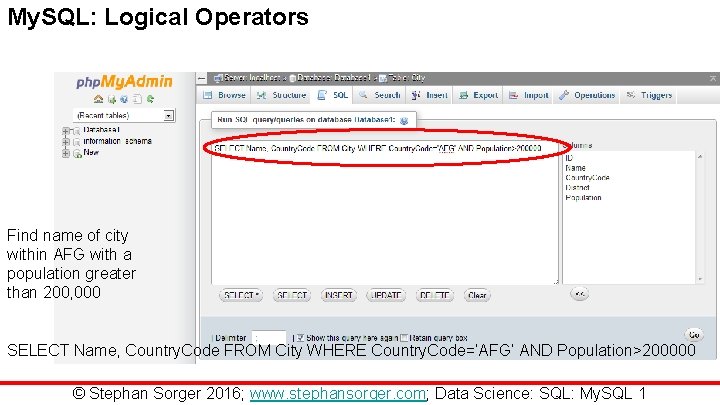
Task: Select ID in the Columns list
Action: coord(569,158)
